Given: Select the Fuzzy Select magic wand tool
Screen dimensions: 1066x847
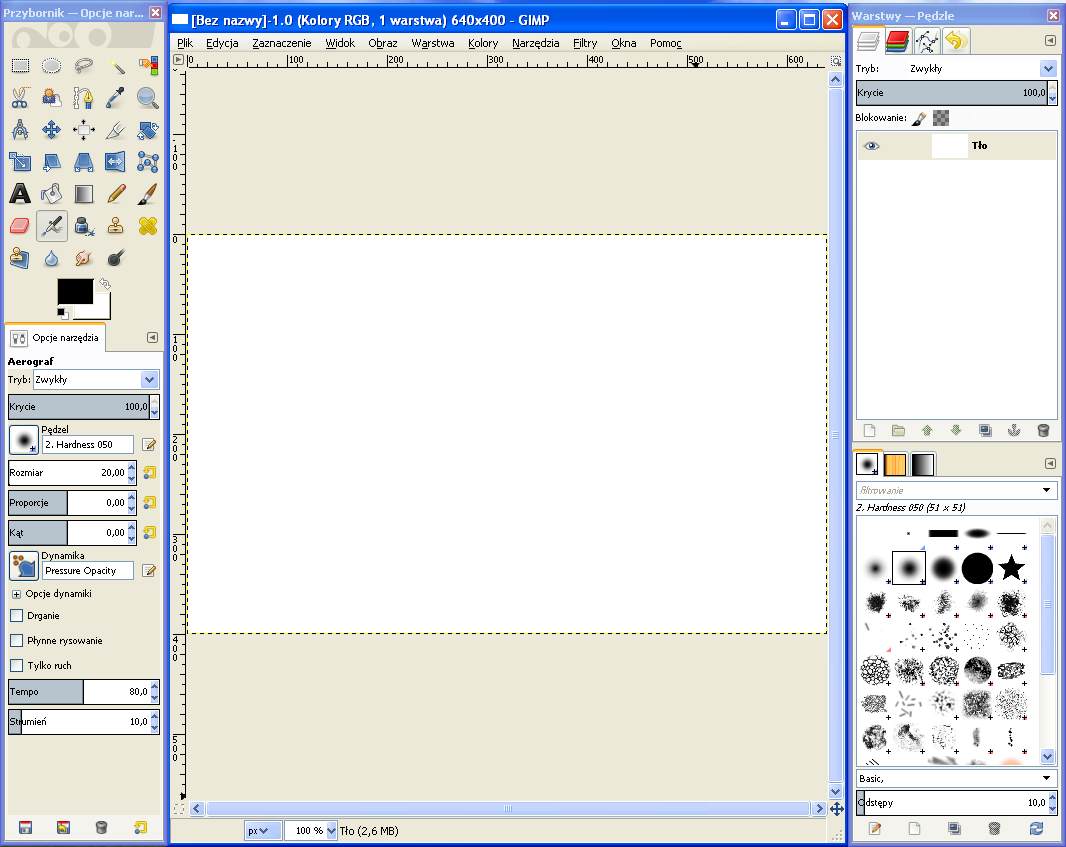Looking at the screenshot, I should pyautogui.click(x=116, y=66).
